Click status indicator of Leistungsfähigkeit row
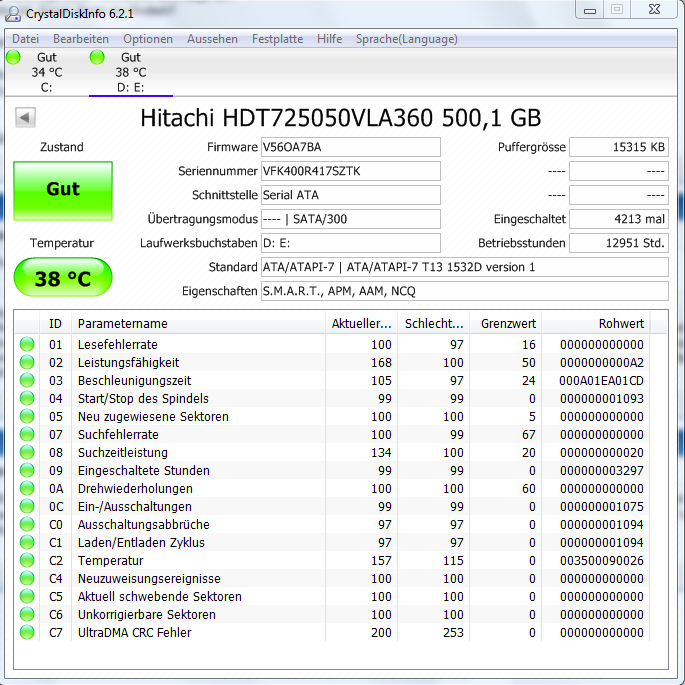 coord(27,362)
